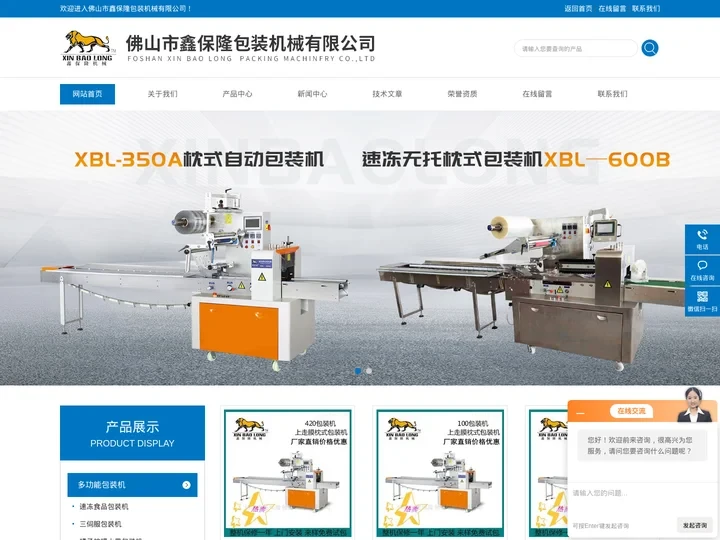Viewport: 720px width, 540px height.
Task: Open the 关于我们 menu item
Action: 162,94
